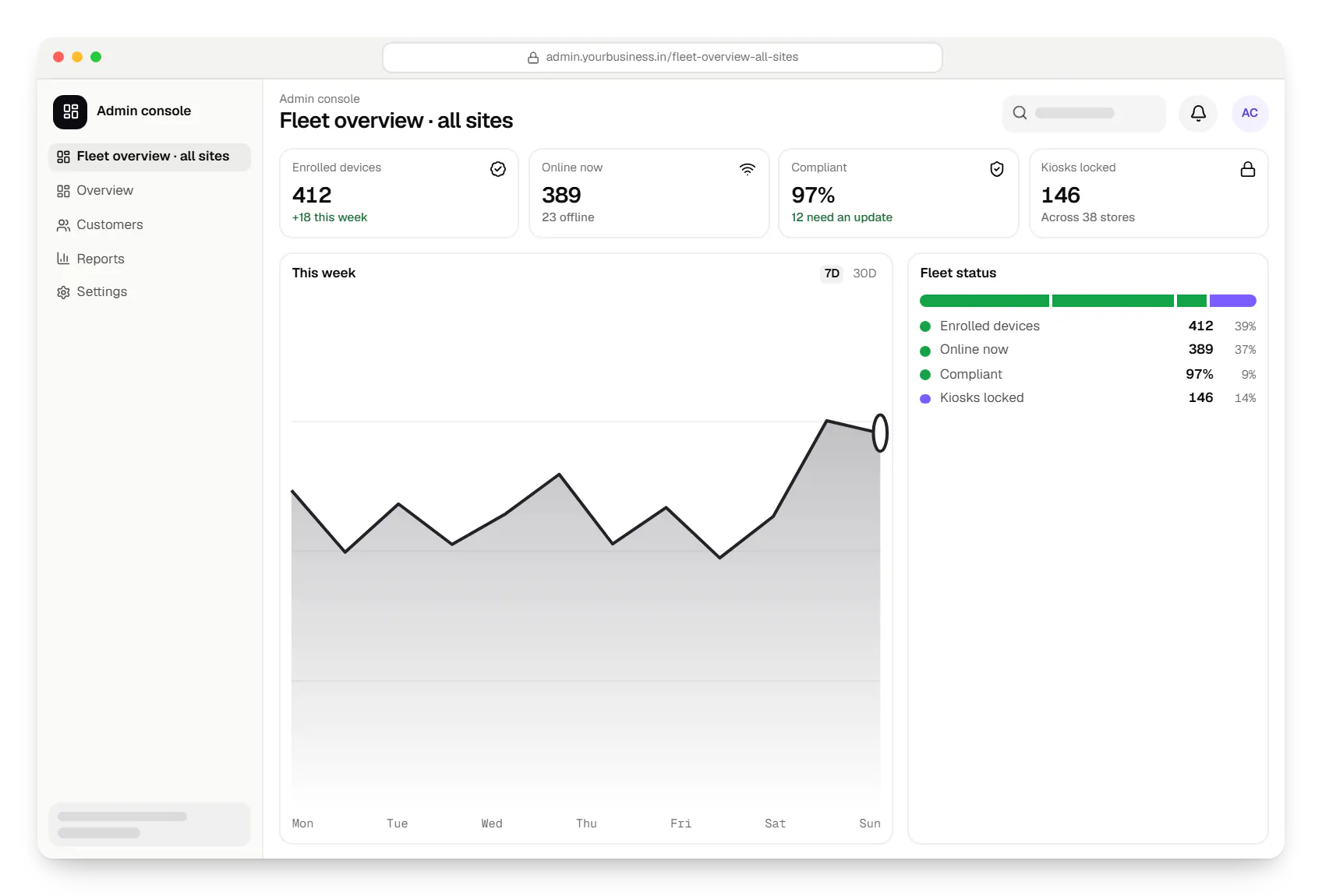Click the '39%' value for Enrolled devices
Screen dimensions: 1322x896
point(1245,326)
